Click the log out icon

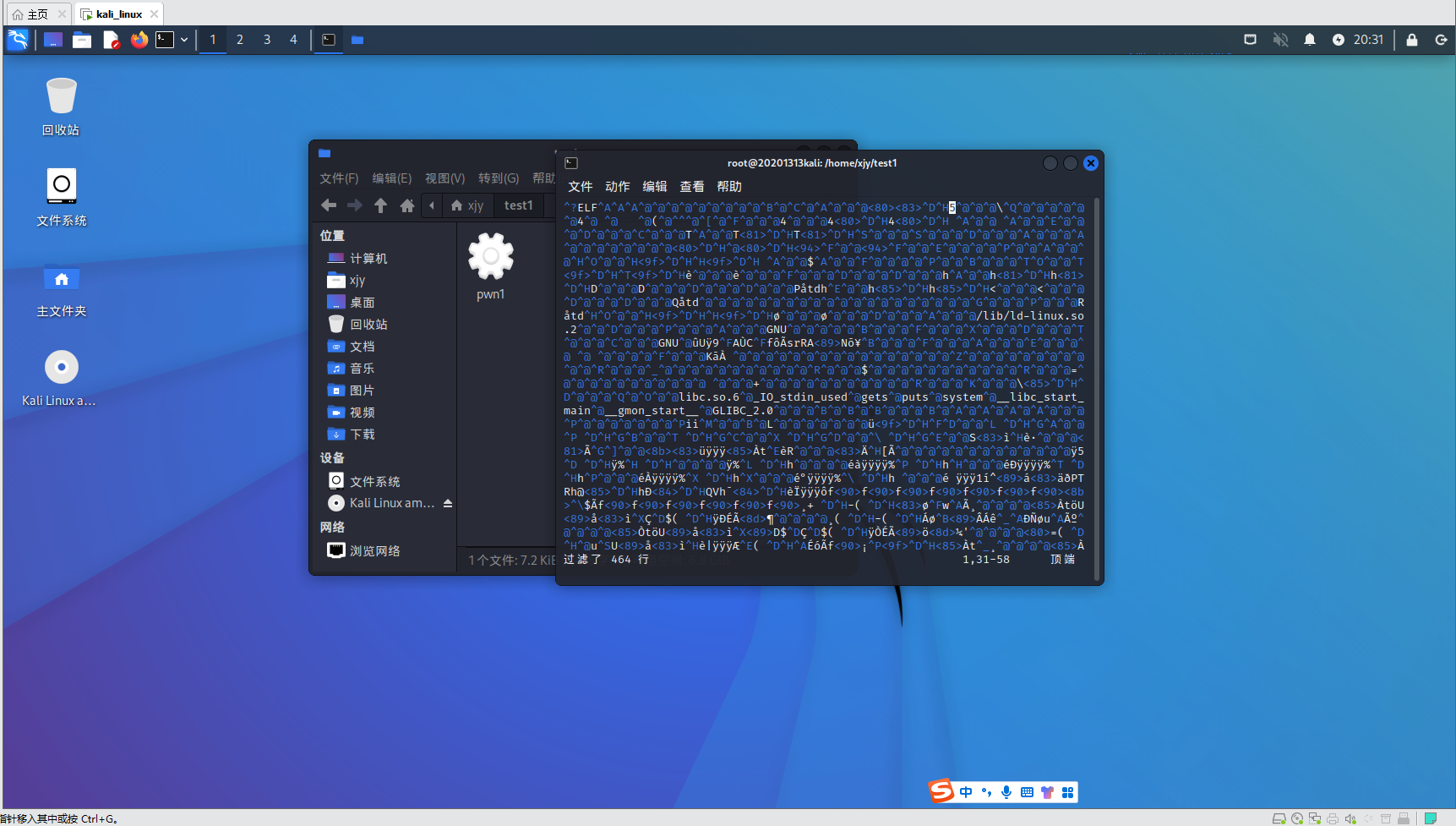tap(1441, 40)
